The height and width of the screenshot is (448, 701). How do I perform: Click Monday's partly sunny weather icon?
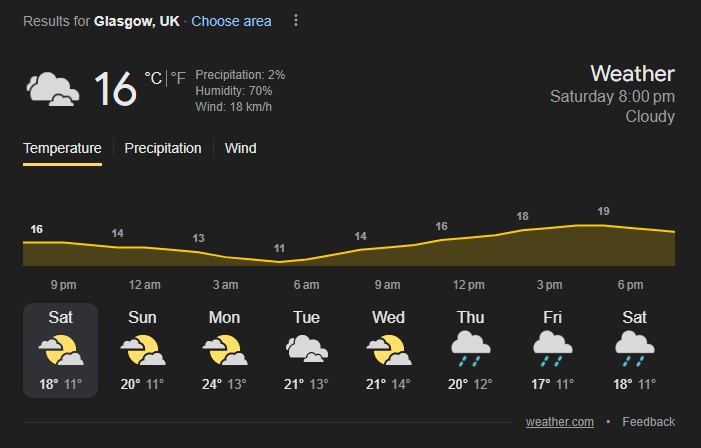pos(224,350)
